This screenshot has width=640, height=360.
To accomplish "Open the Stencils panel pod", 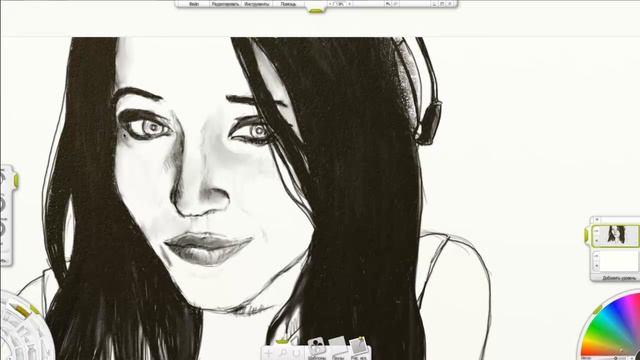I will (x=317, y=348).
